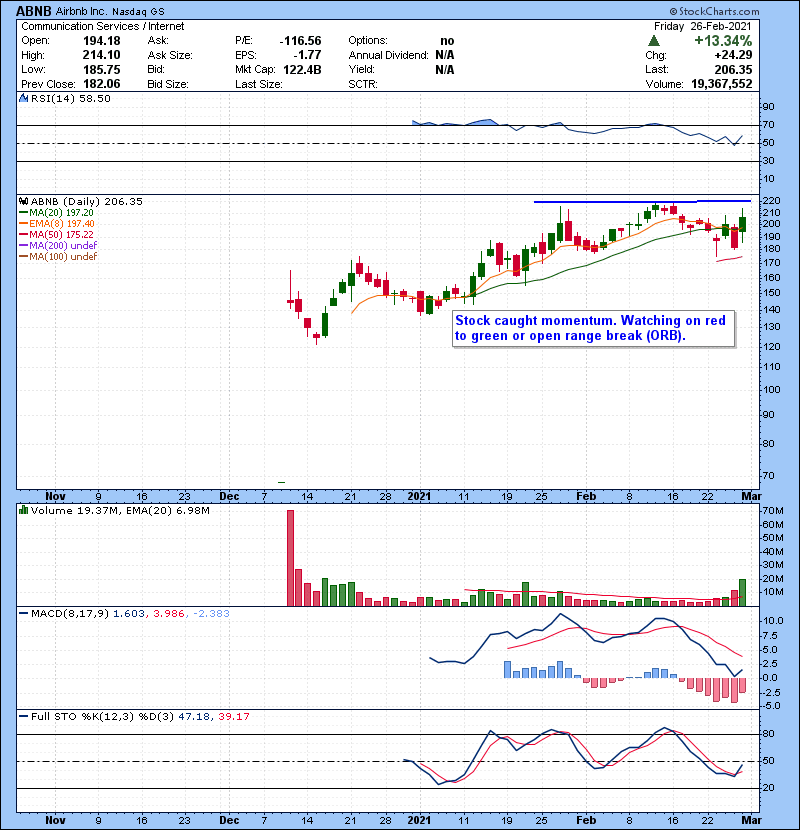Click the 2021 label on bottom date axis

pyautogui.click(x=419, y=820)
